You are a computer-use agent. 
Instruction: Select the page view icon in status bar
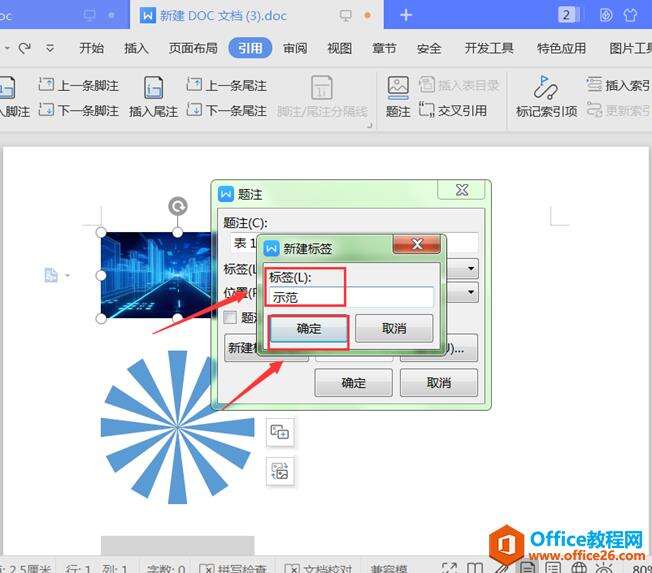click(527, 567)
